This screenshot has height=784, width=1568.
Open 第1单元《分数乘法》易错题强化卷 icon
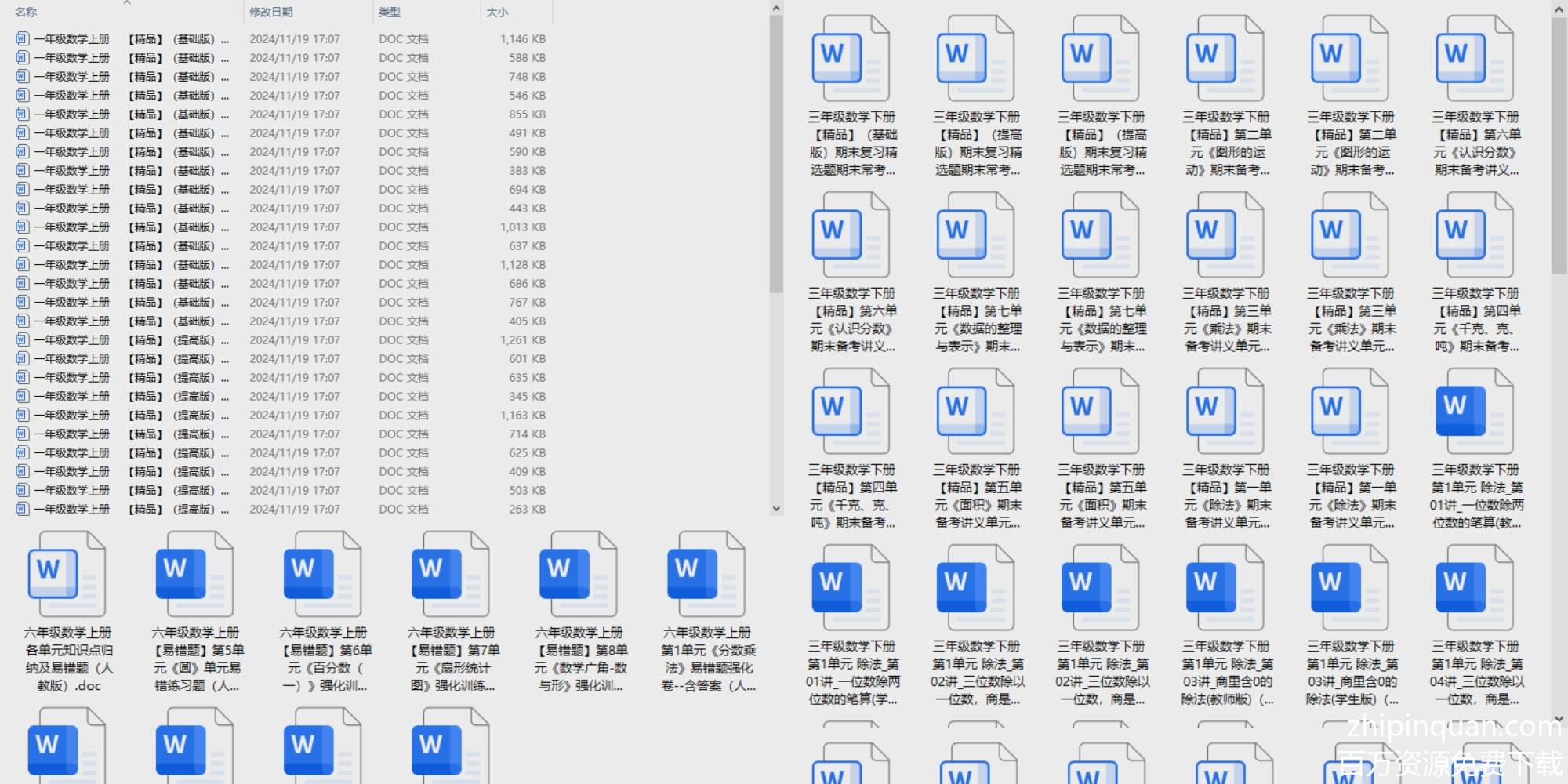[x=706, y=574]
